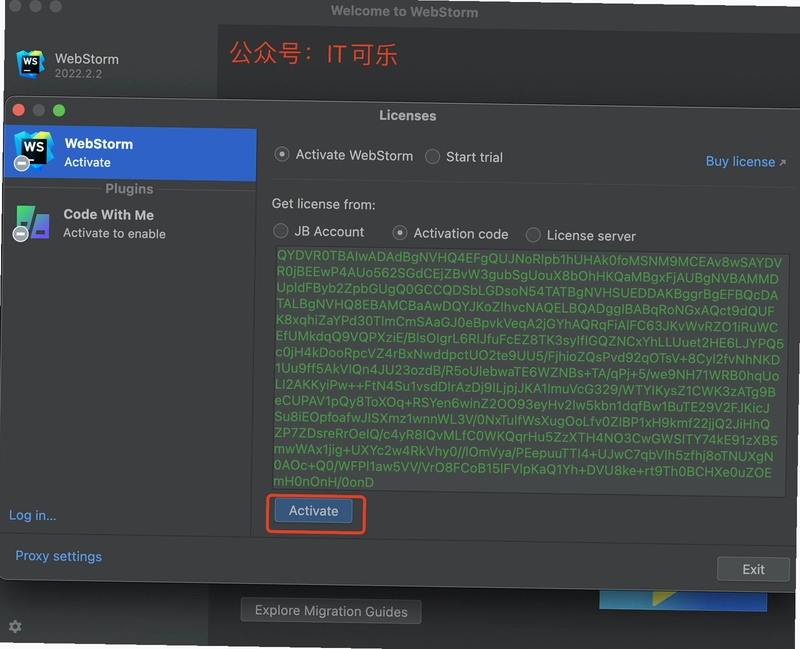Select the Start trial radio button

432,156
